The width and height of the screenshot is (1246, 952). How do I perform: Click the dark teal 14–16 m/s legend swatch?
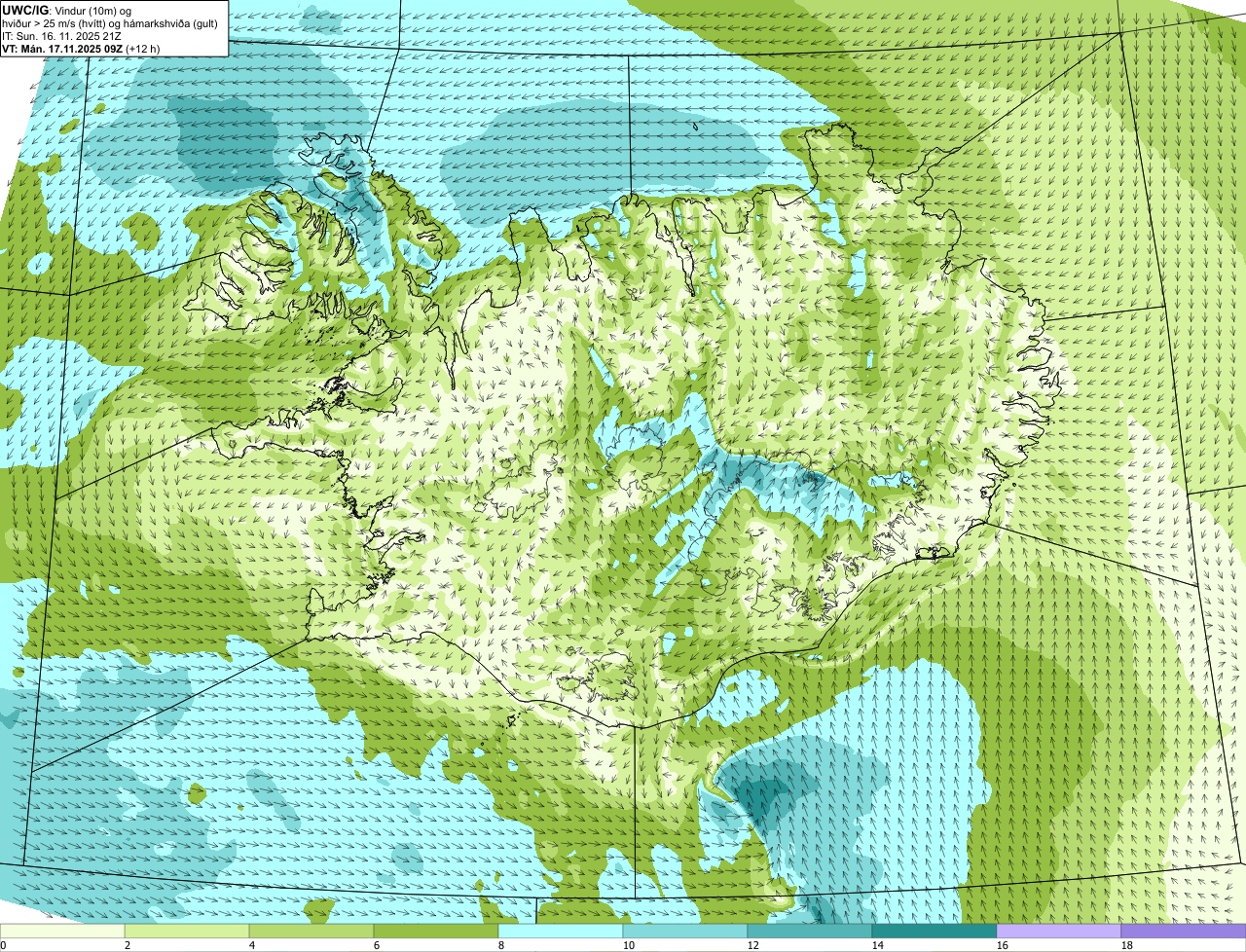(x=934, y=932)
